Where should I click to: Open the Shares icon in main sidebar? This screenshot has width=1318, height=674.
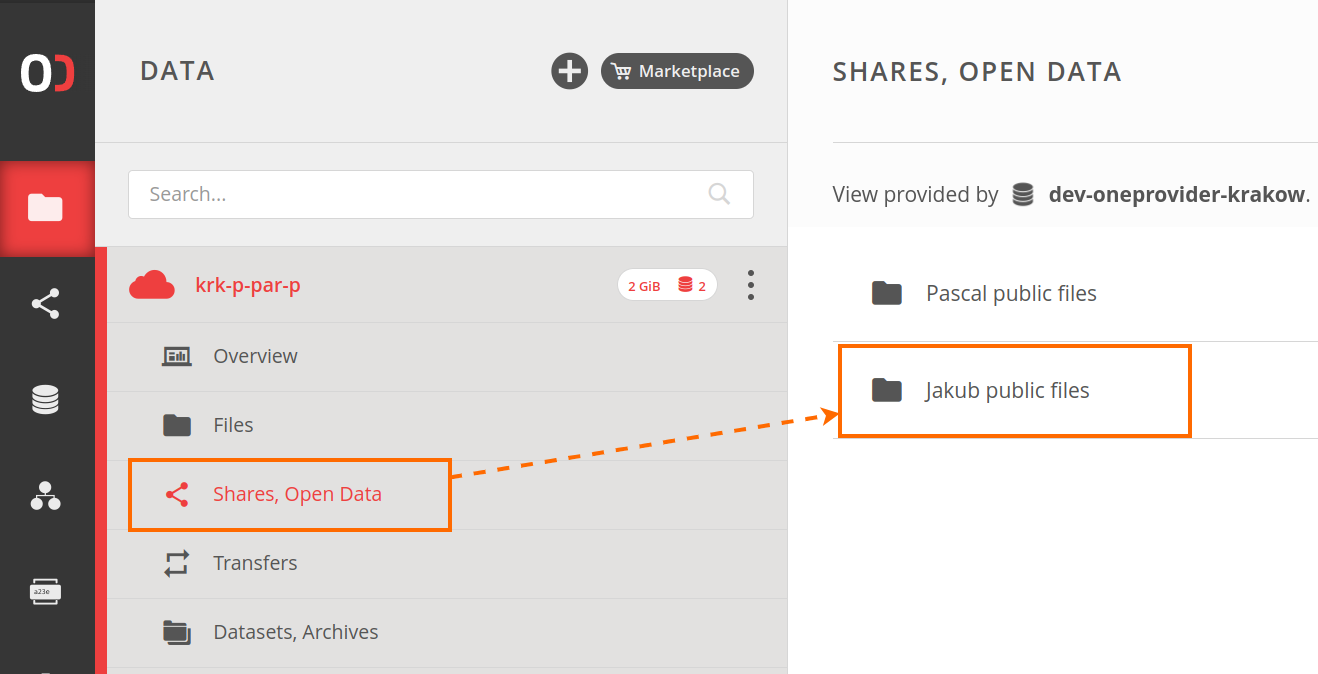coord(46,304)
